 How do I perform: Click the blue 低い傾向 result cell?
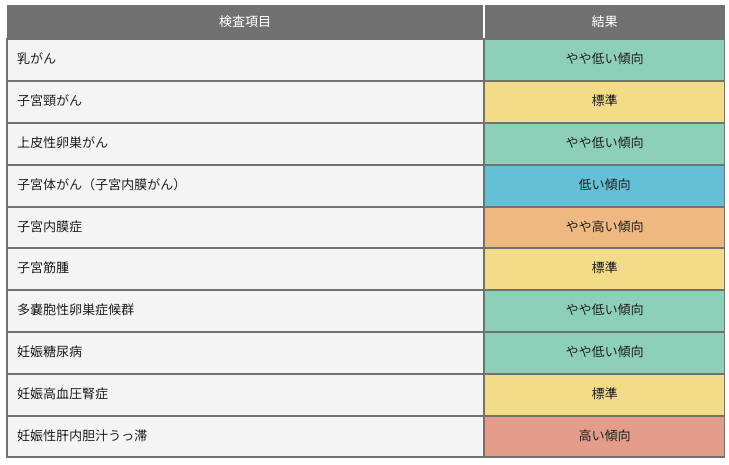pyautogui.click(x=604, y=185)
